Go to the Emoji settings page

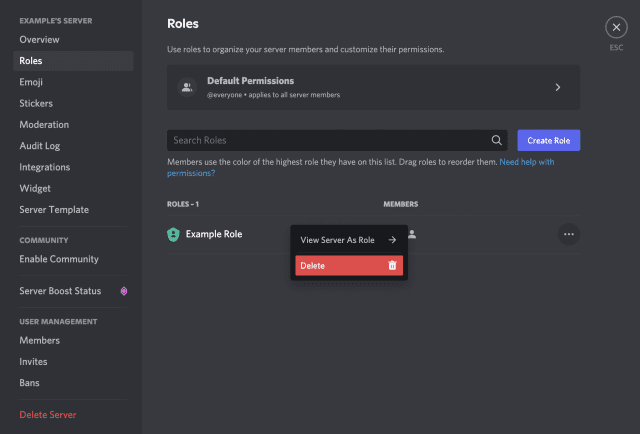[31, 82]
